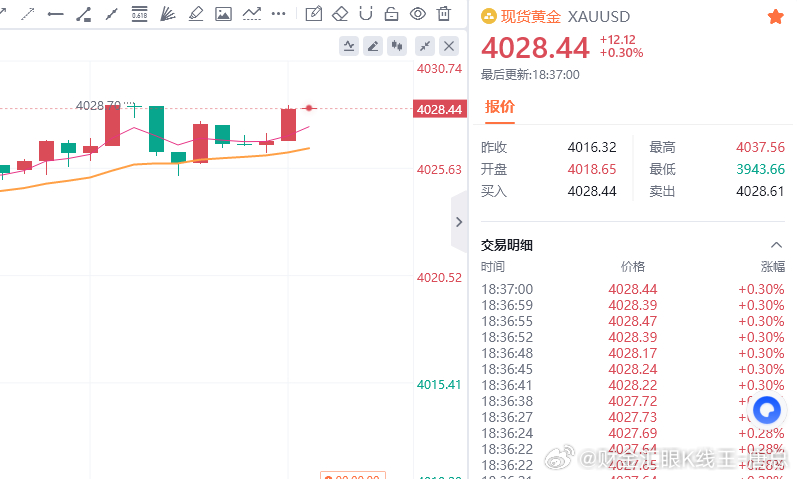Select the fan lines drawing tool

167,14
